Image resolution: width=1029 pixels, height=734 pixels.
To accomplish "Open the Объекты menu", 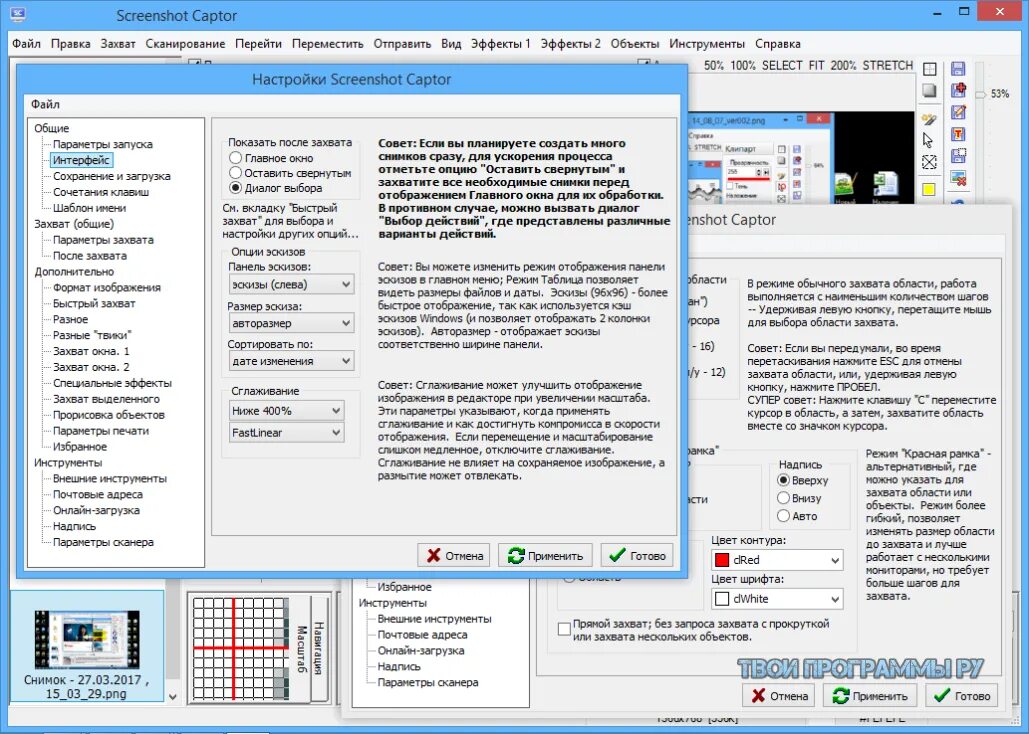I will tap(635, 44).
